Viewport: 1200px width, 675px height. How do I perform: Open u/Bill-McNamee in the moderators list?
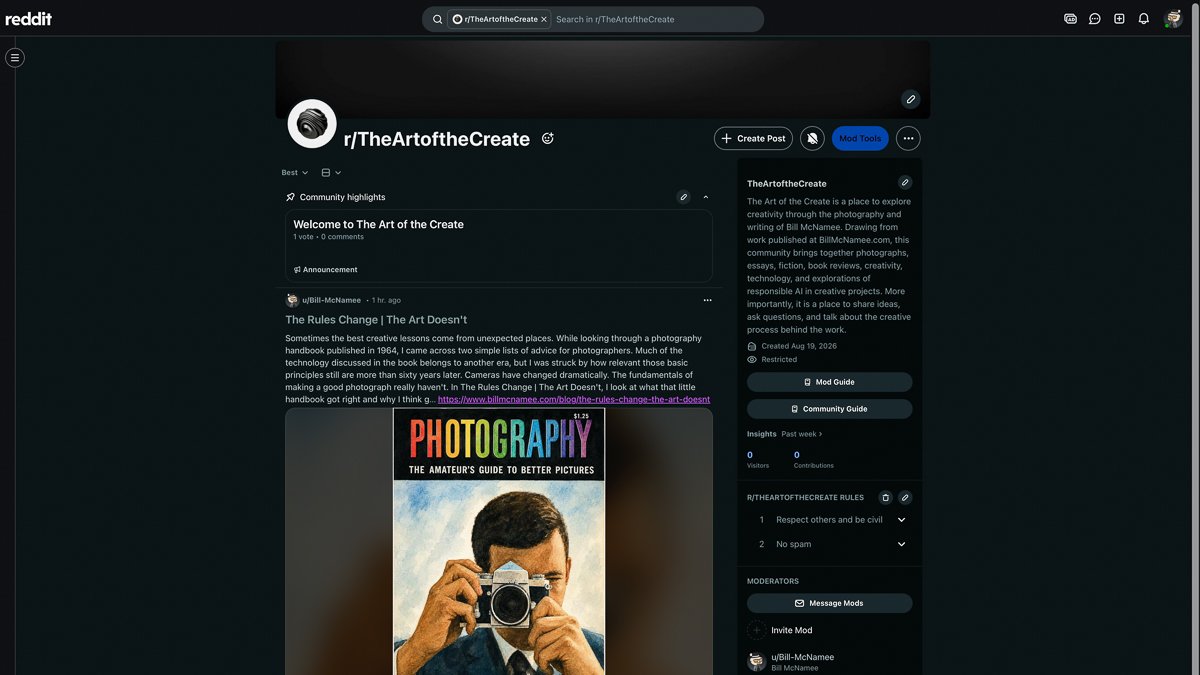pos(802,657)
